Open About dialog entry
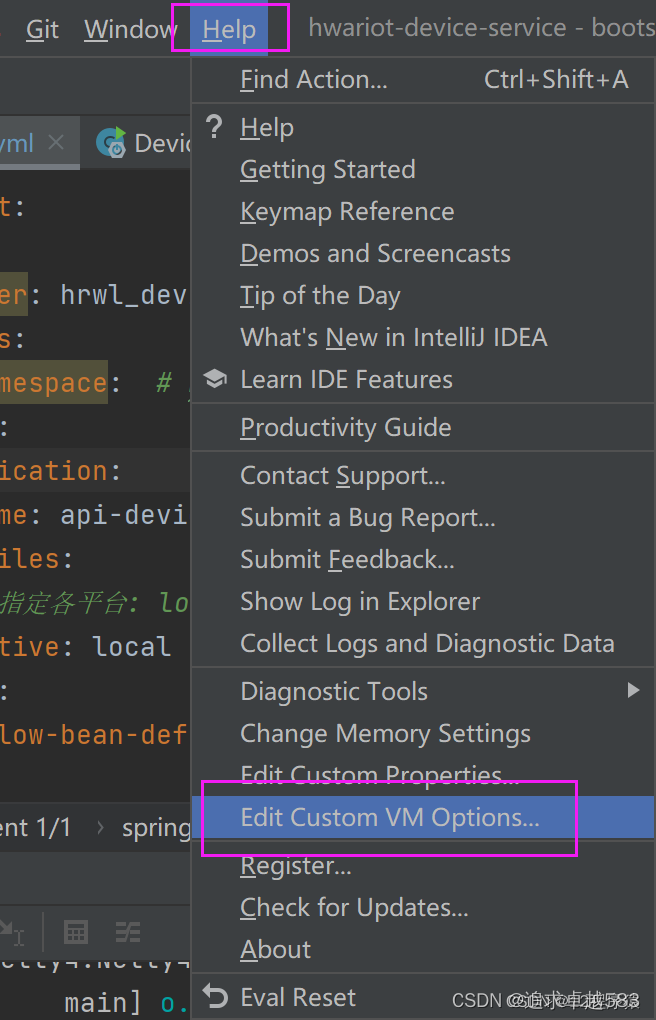This screenshot has height=1020, width=656. point(422,950)
